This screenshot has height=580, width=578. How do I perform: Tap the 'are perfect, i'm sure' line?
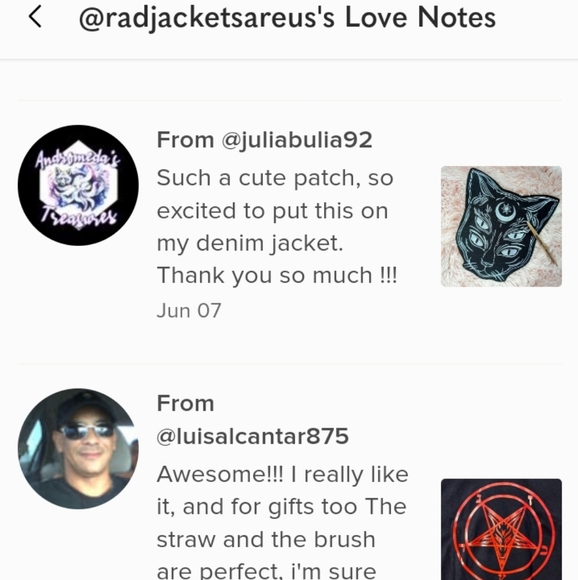point(266,571)
